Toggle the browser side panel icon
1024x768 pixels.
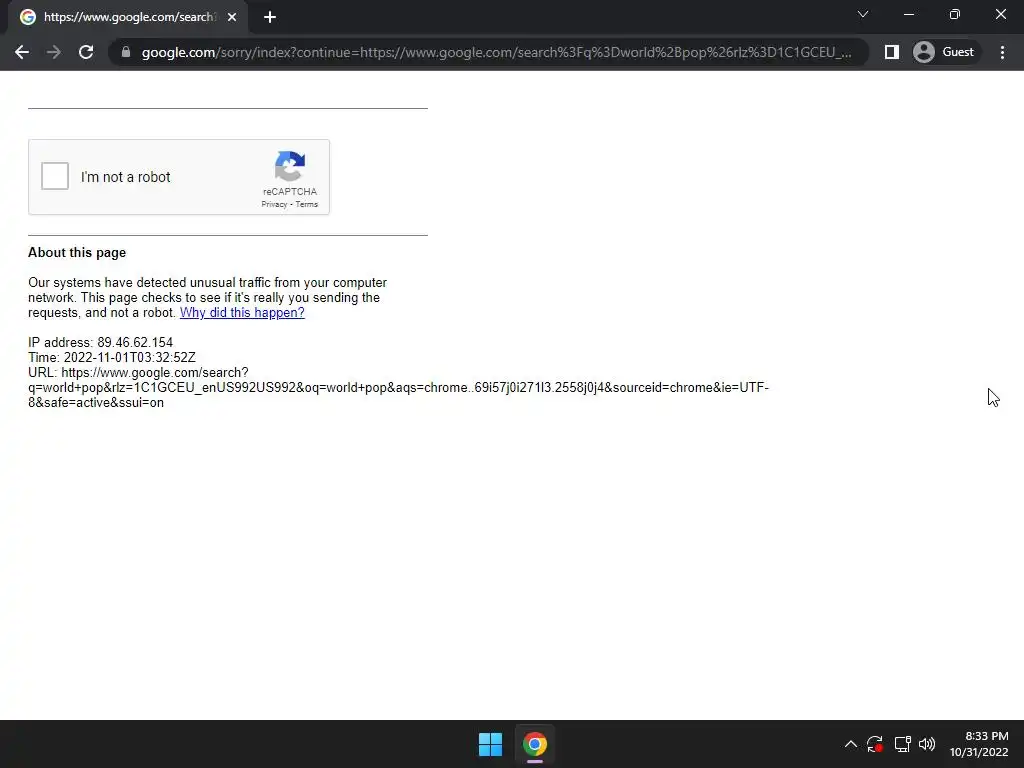coord(891,52)
